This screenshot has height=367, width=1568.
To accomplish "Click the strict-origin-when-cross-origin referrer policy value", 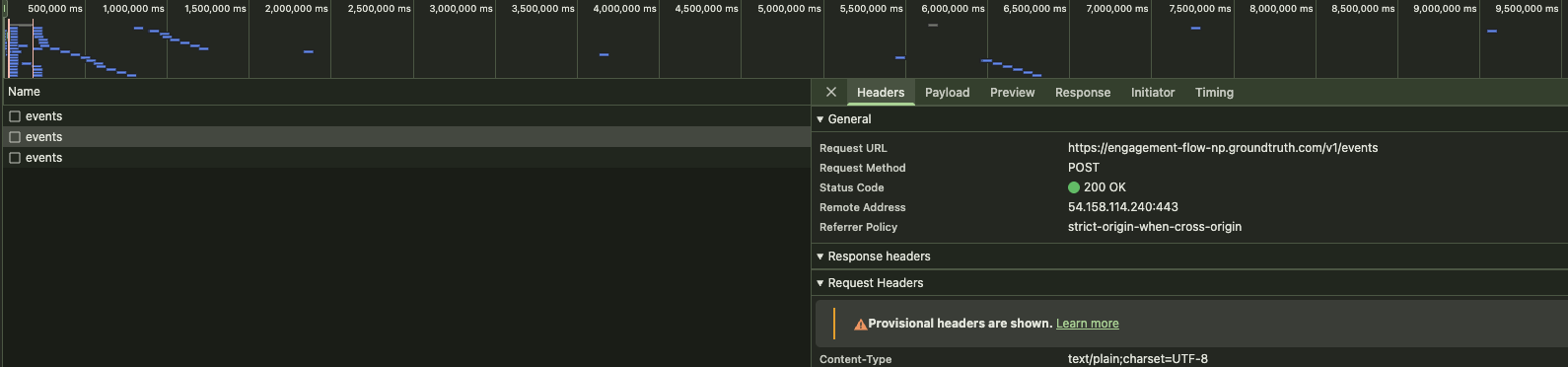I will point(1155,227).
